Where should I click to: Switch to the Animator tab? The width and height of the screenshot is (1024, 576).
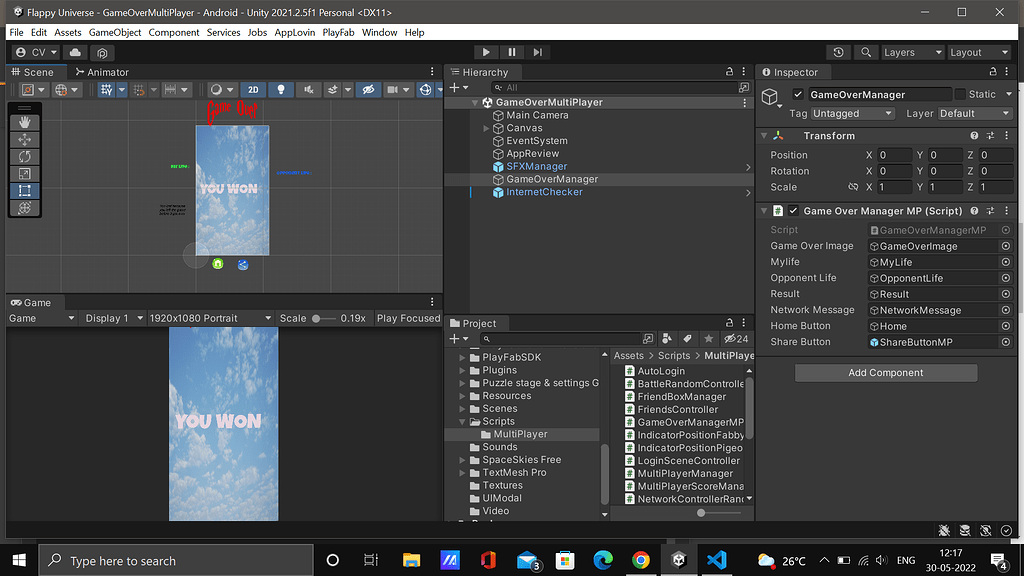(101, 72)
